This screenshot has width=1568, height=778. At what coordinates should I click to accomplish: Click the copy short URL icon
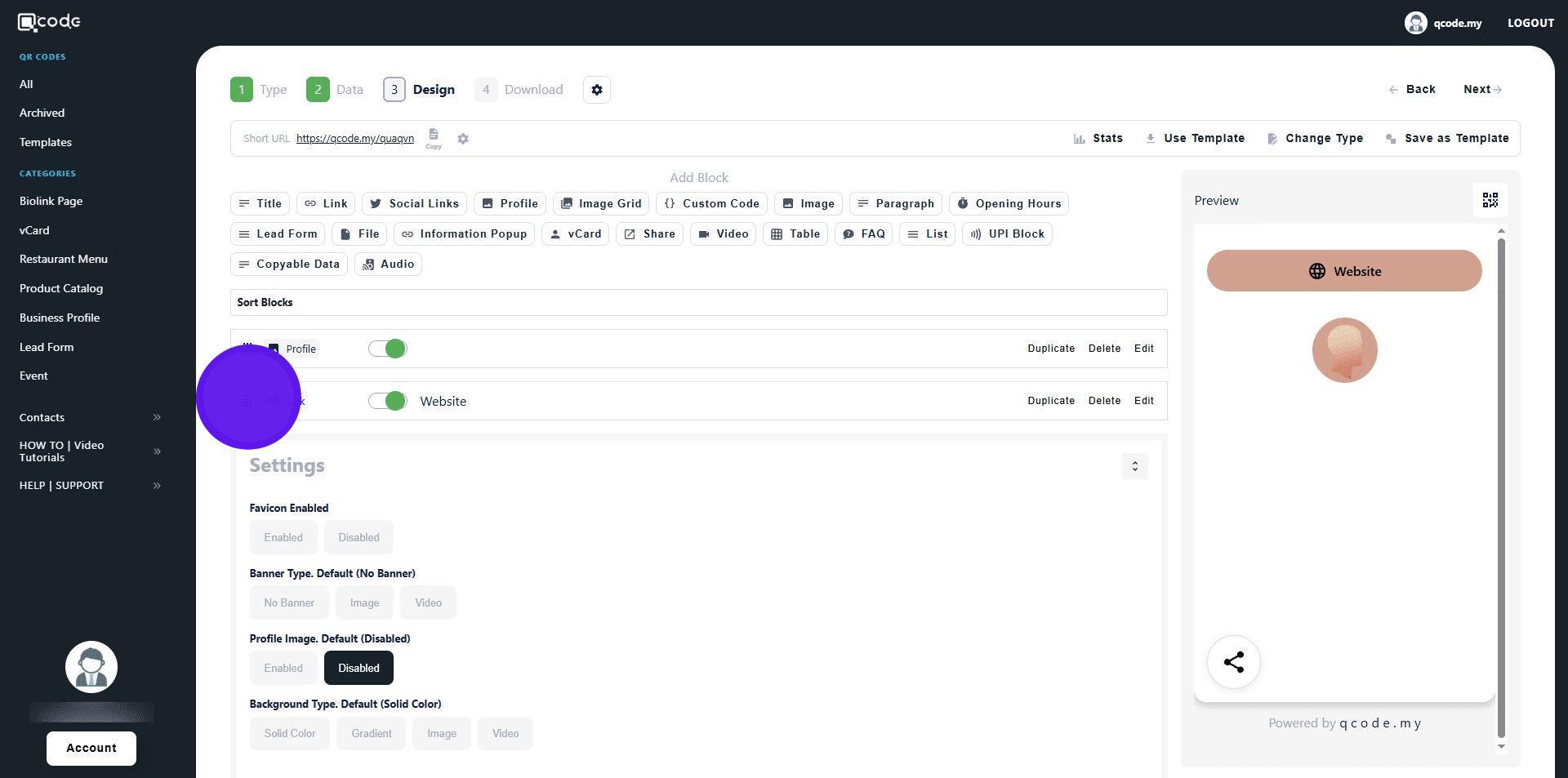[434, 137]
